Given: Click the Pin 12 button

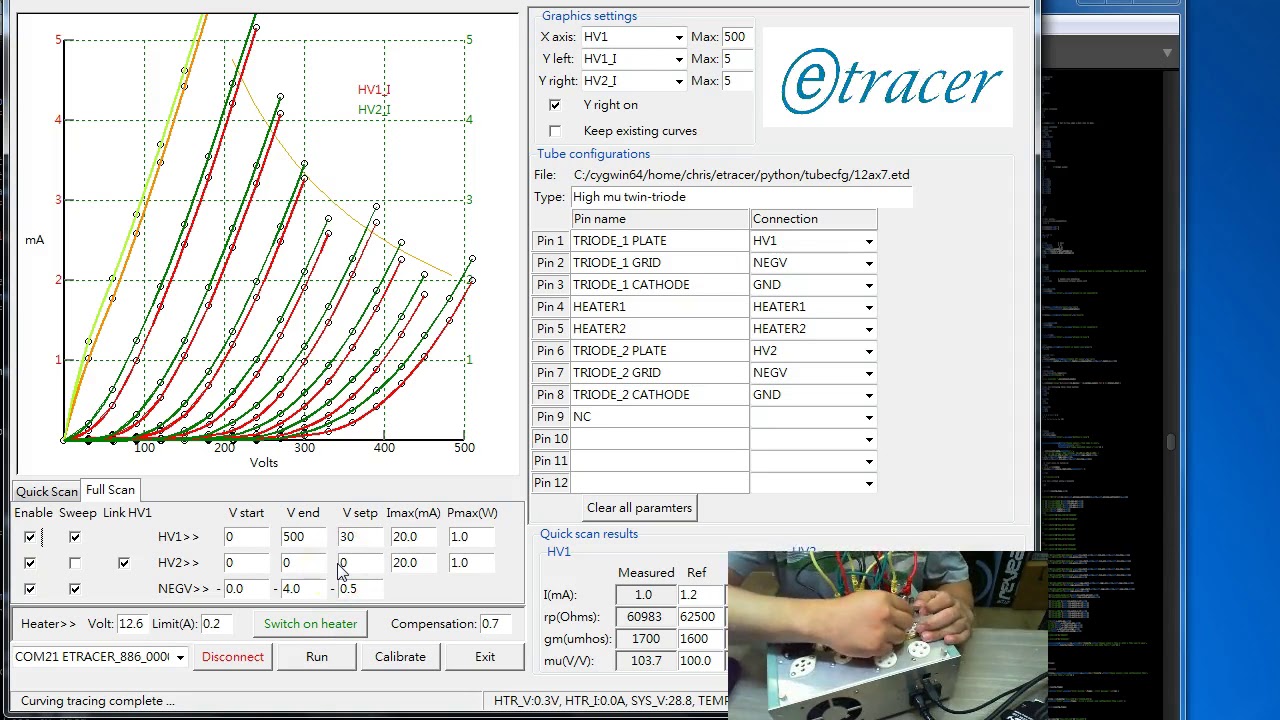Looking at the screenshot, I should click(x=550, y=483).
